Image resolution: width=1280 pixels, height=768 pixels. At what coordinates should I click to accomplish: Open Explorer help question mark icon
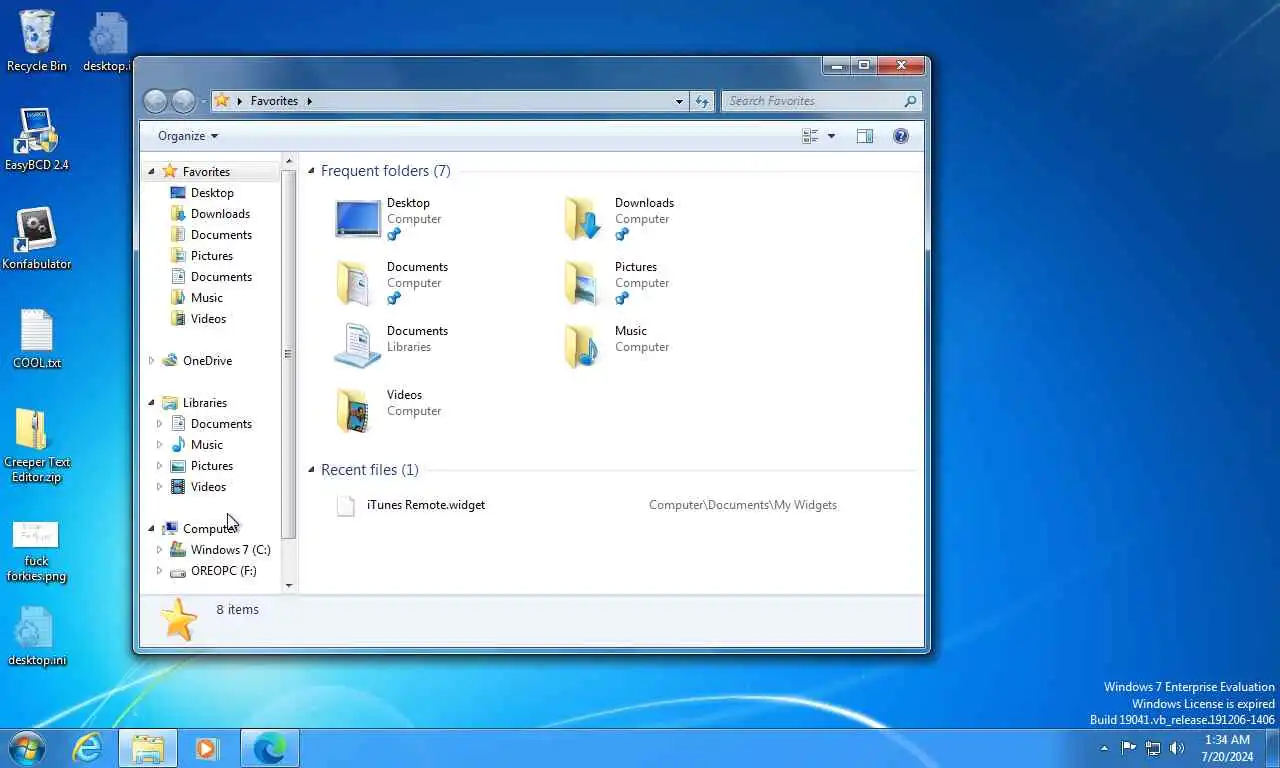coord(901,136)
